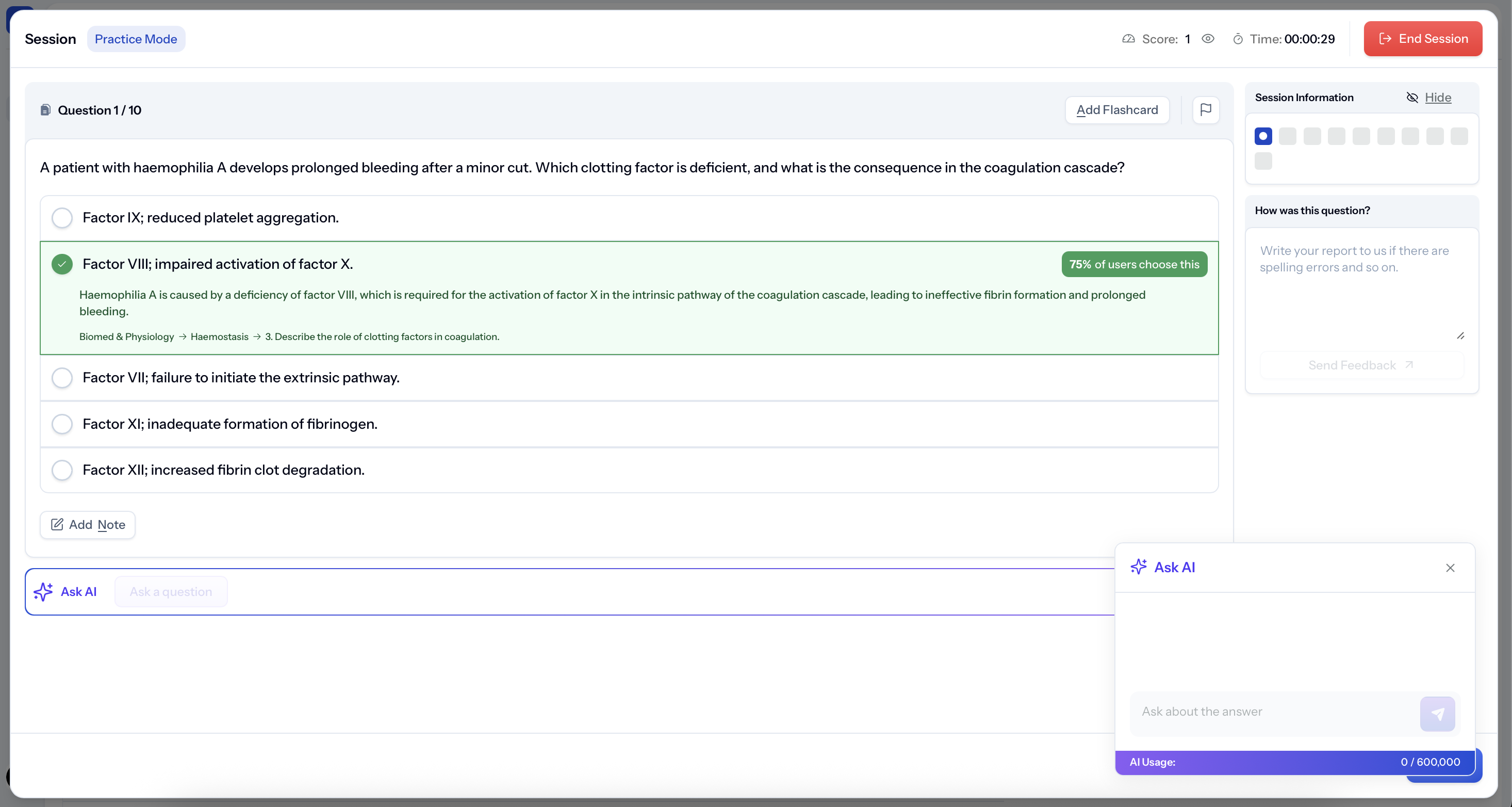Select the Factor VII extrinsic pathway option

[62, 378]
